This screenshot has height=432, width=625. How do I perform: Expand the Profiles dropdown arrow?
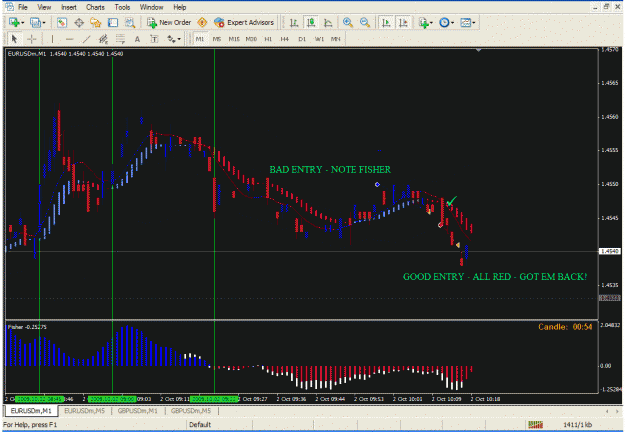click(x=44, y=23)
